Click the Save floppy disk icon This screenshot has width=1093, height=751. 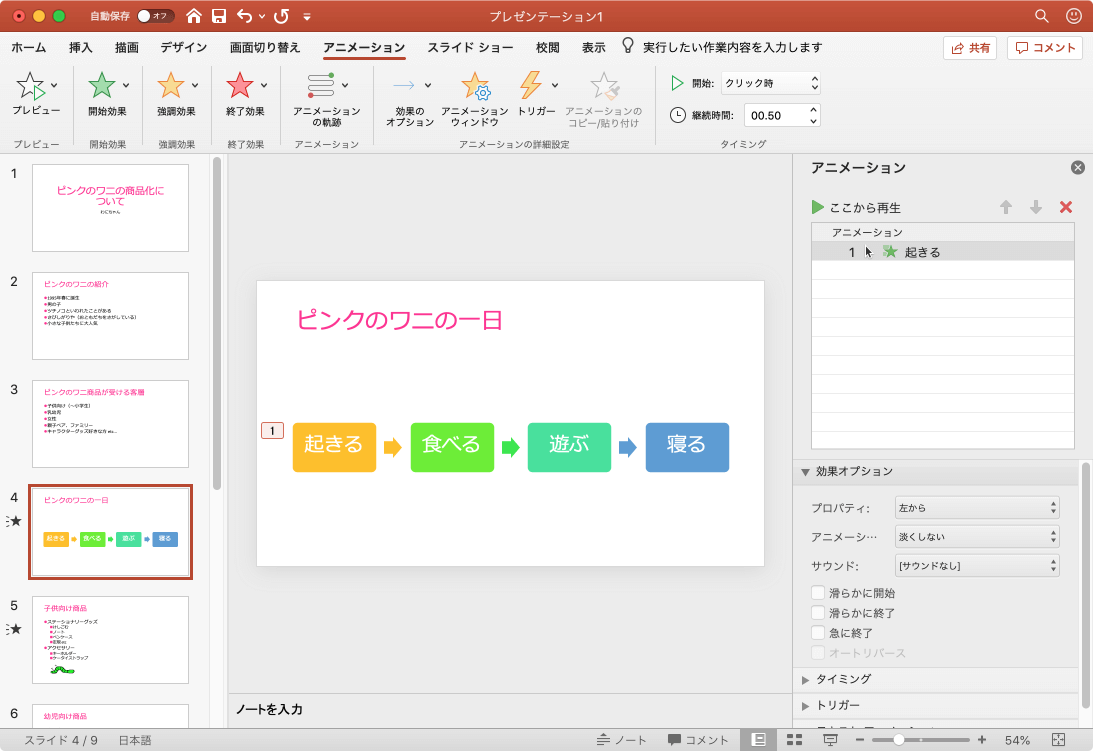219,16
